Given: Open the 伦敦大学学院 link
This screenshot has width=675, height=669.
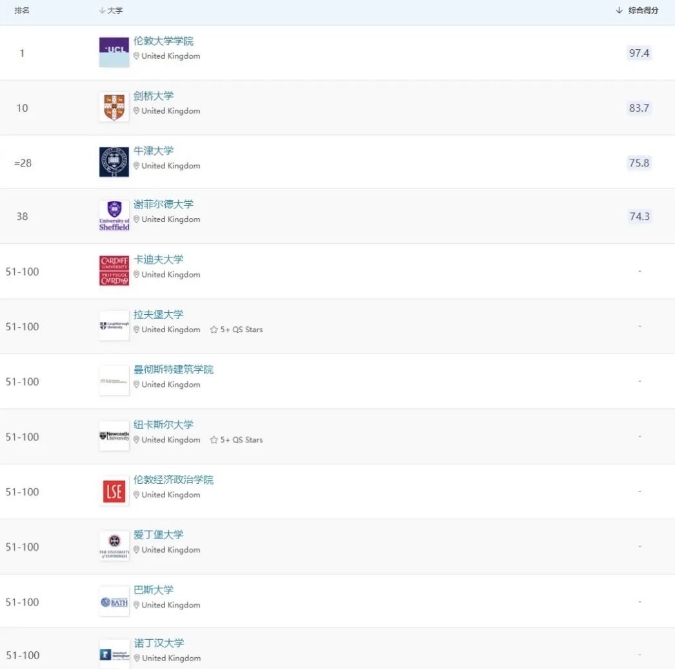Looking at the screenshot, I should pos(164,41).
